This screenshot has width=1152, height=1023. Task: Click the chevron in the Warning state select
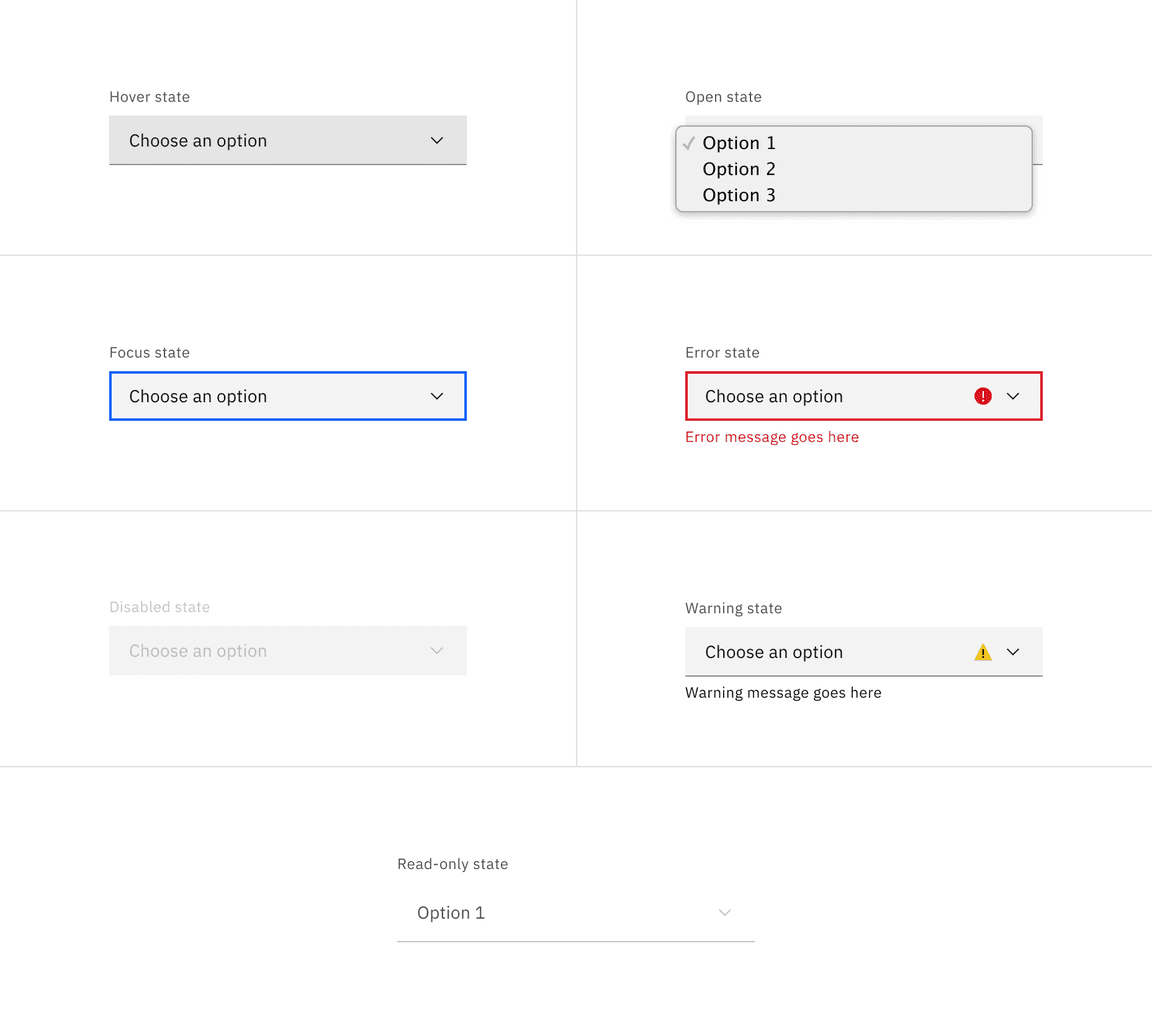[1013, 652]
